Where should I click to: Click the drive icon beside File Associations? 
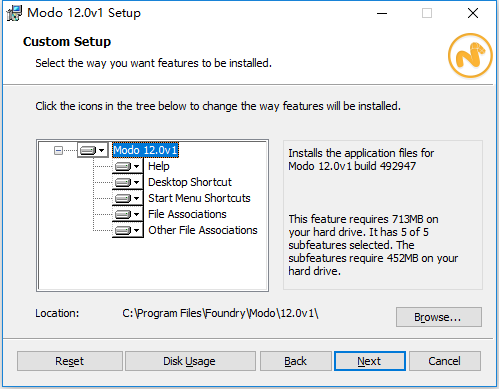coord(128,214)
